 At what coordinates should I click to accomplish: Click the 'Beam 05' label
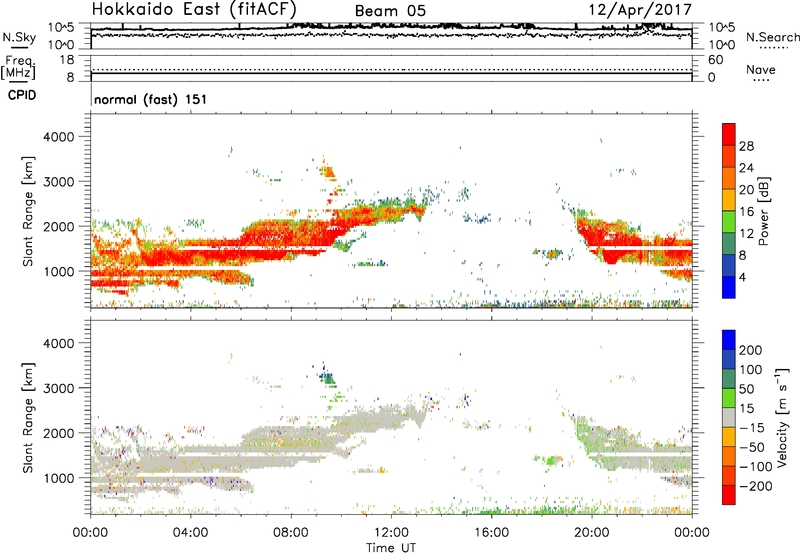tap(390, 11)
